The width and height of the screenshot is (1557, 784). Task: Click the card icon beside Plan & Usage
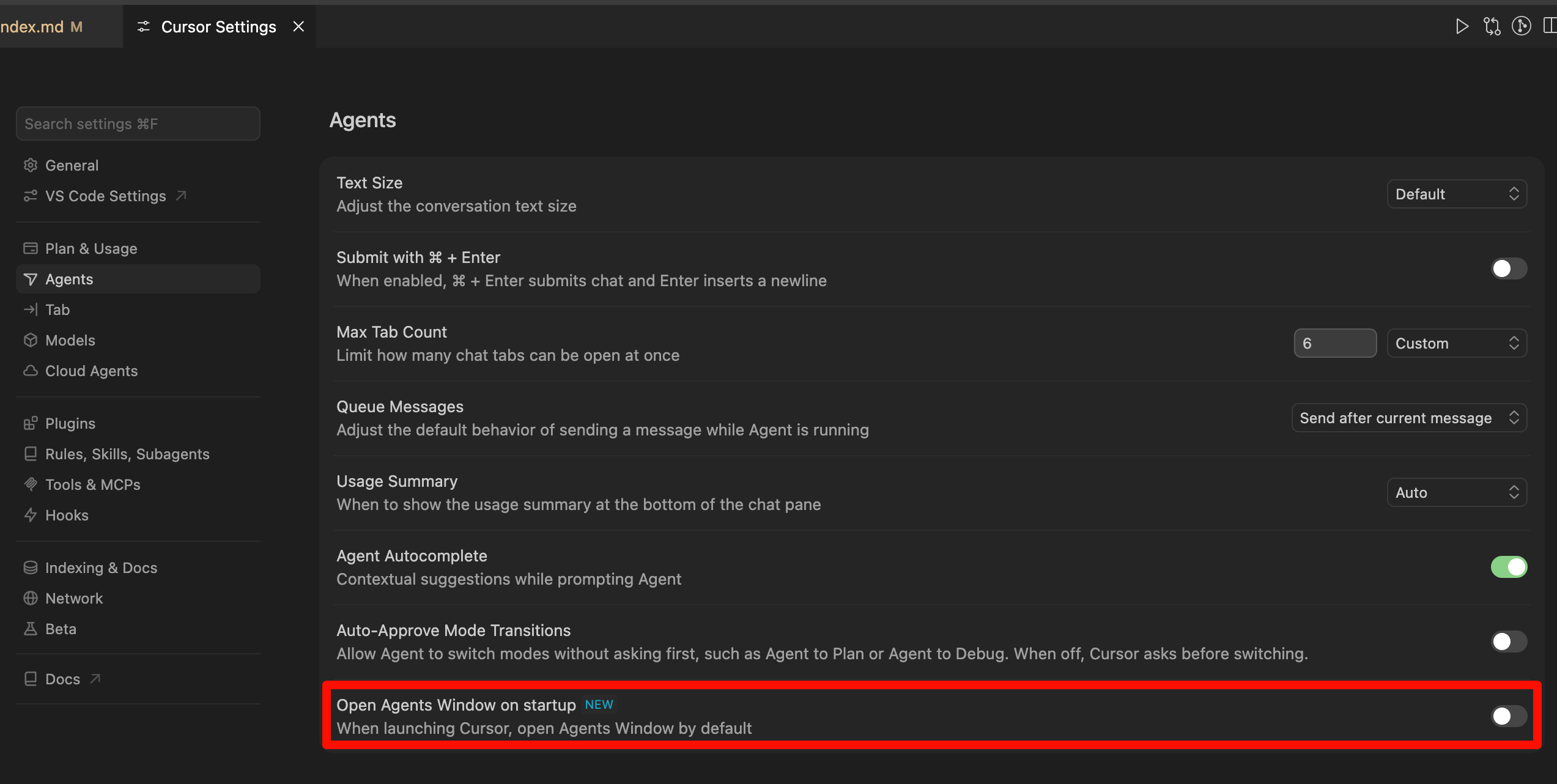[x=31, y=248]
